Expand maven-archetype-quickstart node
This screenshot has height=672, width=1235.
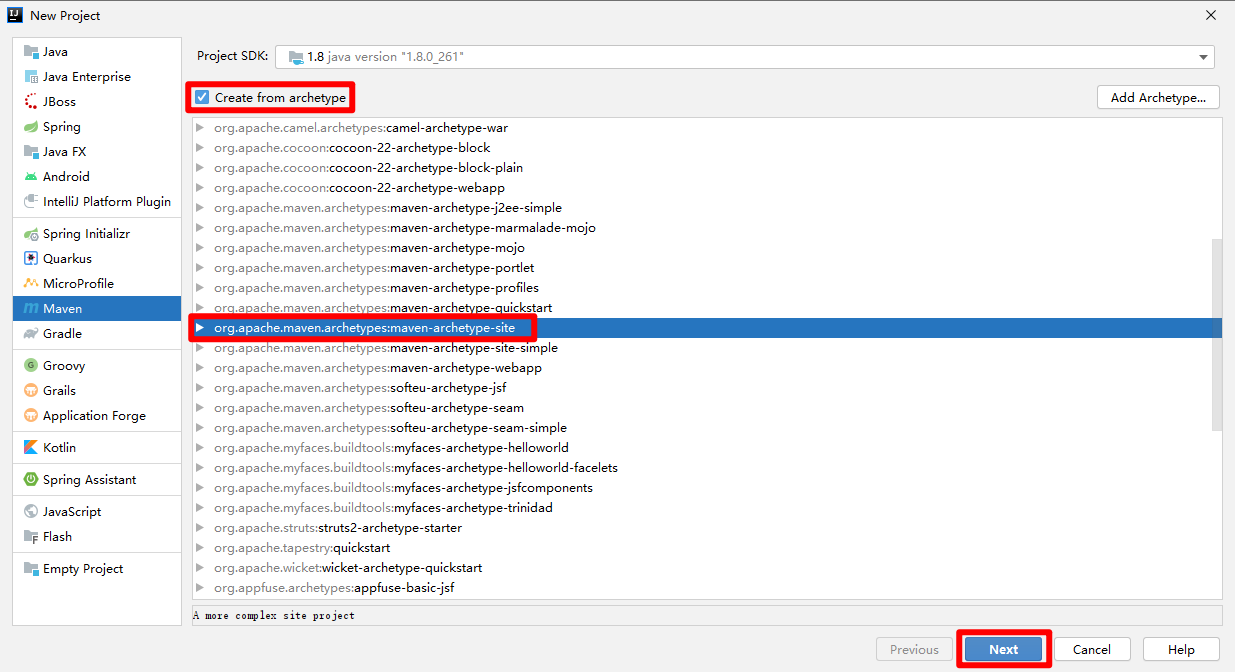[x=201, y=308]
